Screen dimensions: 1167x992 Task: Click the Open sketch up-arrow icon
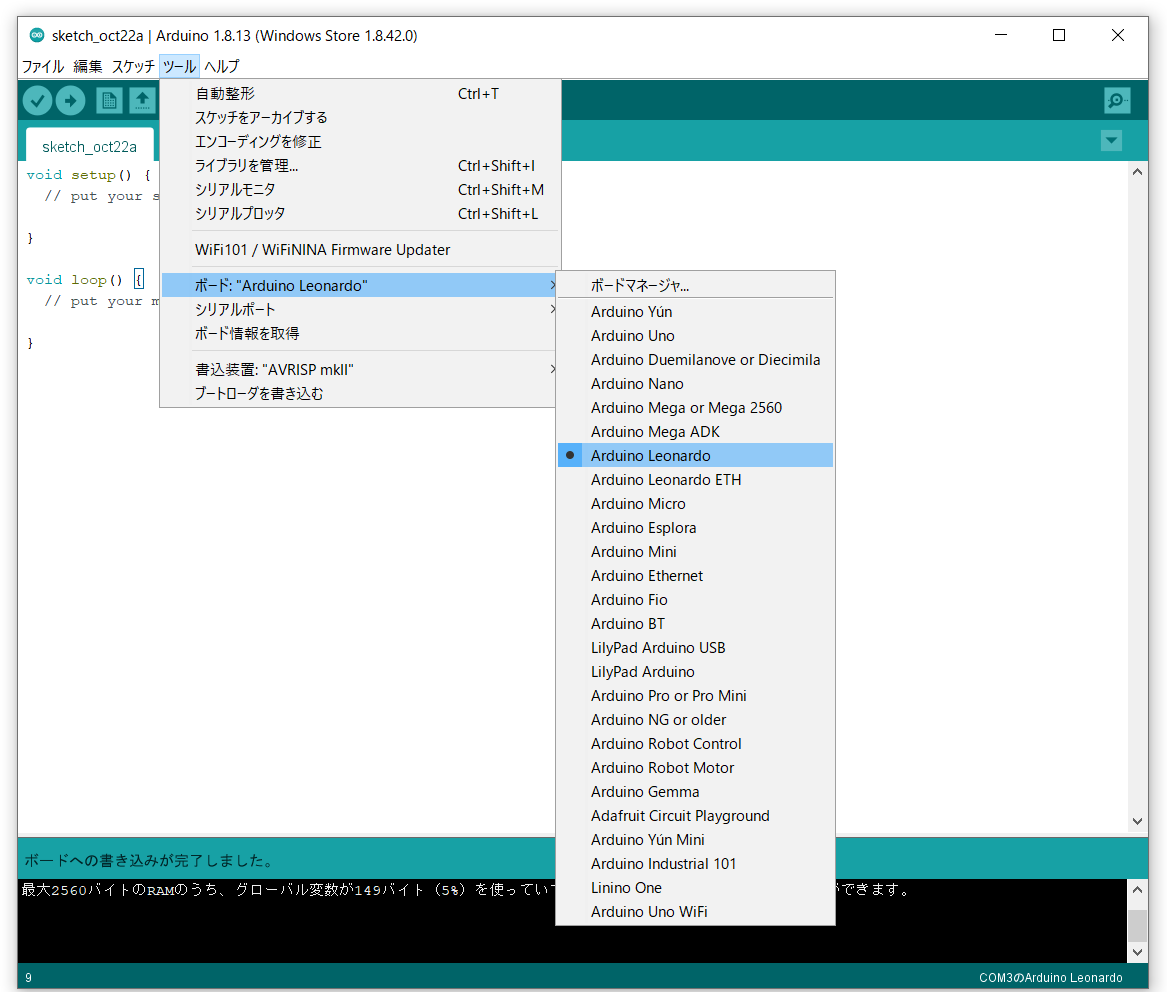[142, 100]
